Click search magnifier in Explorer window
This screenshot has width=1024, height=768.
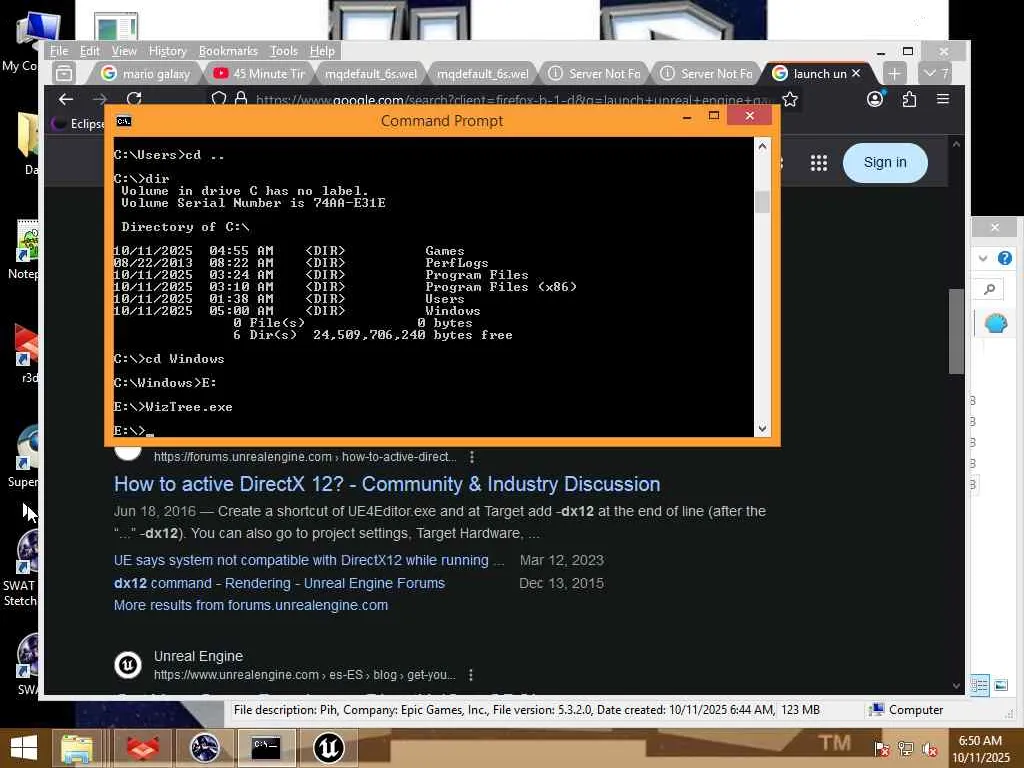990,289
